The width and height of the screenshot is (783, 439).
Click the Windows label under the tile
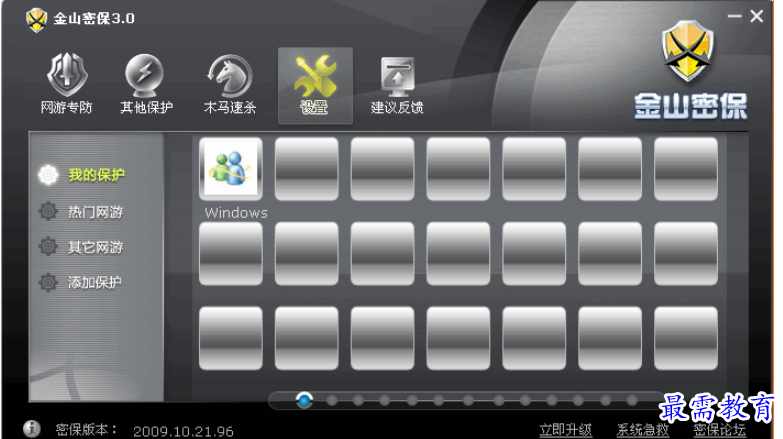coord(236,213)
